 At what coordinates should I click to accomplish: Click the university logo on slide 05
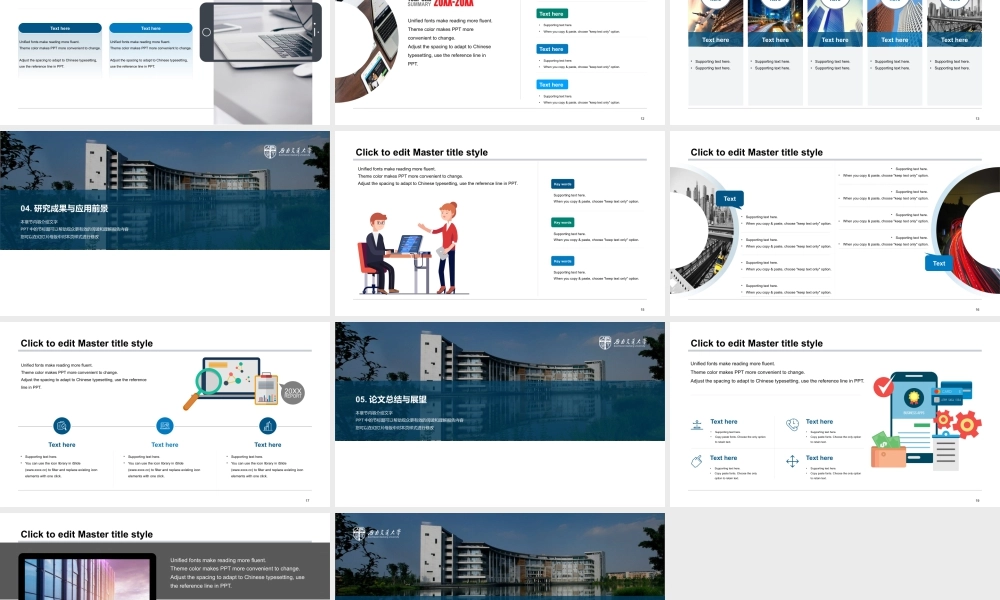coord(622,342)
